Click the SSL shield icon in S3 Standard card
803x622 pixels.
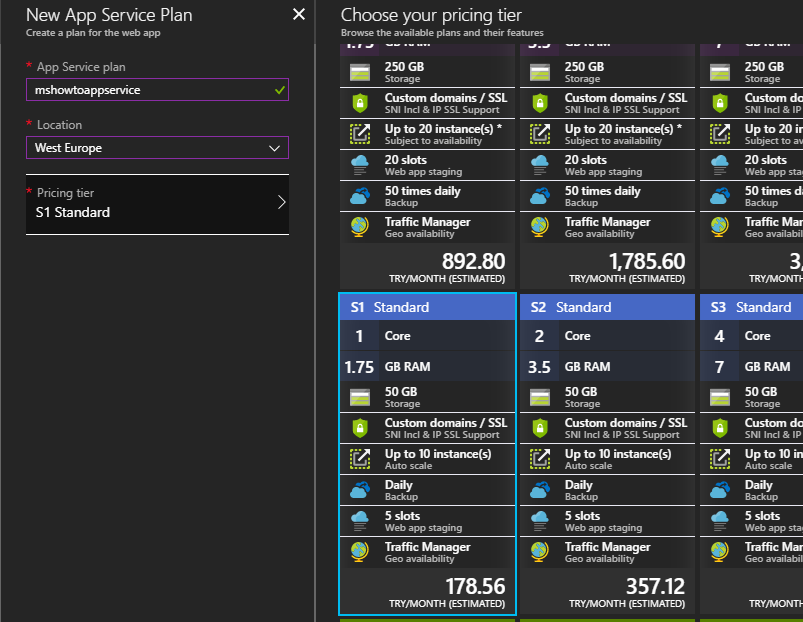point(720,428)
